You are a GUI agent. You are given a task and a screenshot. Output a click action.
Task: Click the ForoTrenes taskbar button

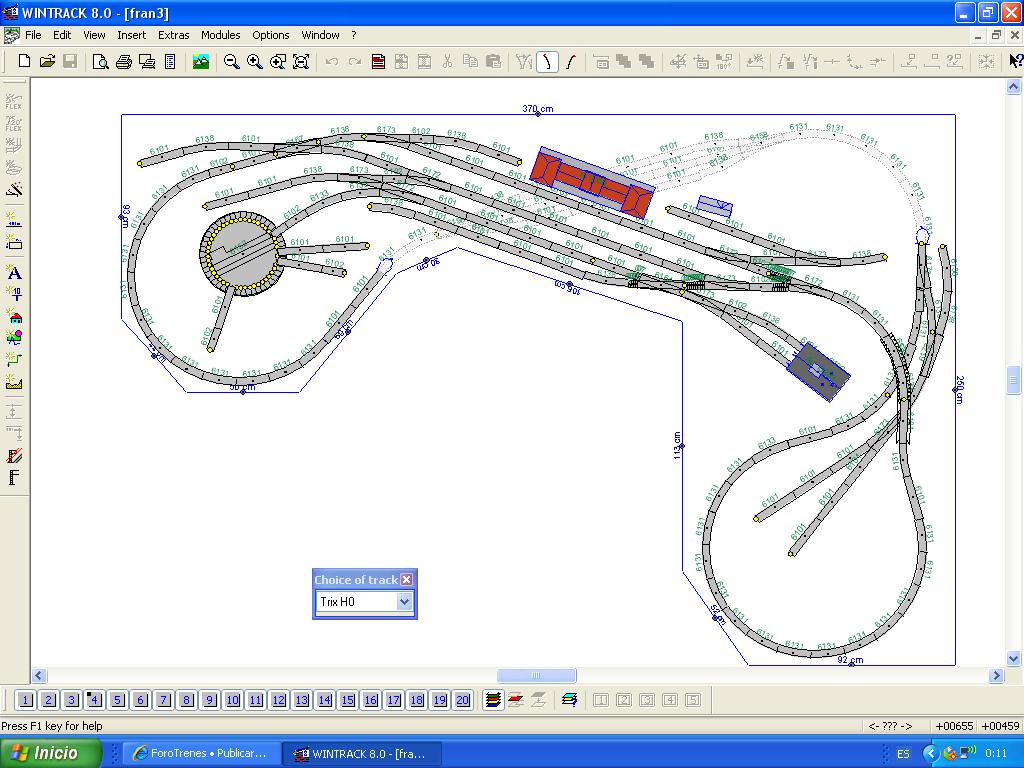(203, 753)
